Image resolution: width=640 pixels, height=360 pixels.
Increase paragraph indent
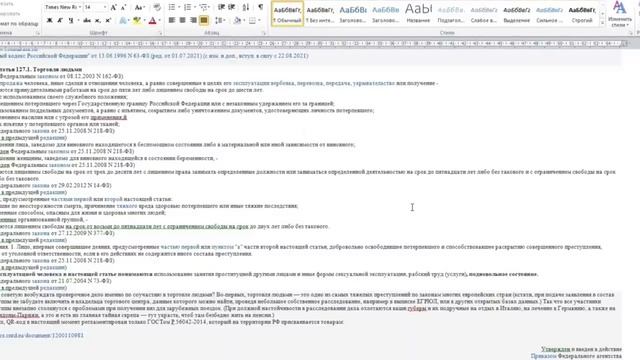click(231, 7)
